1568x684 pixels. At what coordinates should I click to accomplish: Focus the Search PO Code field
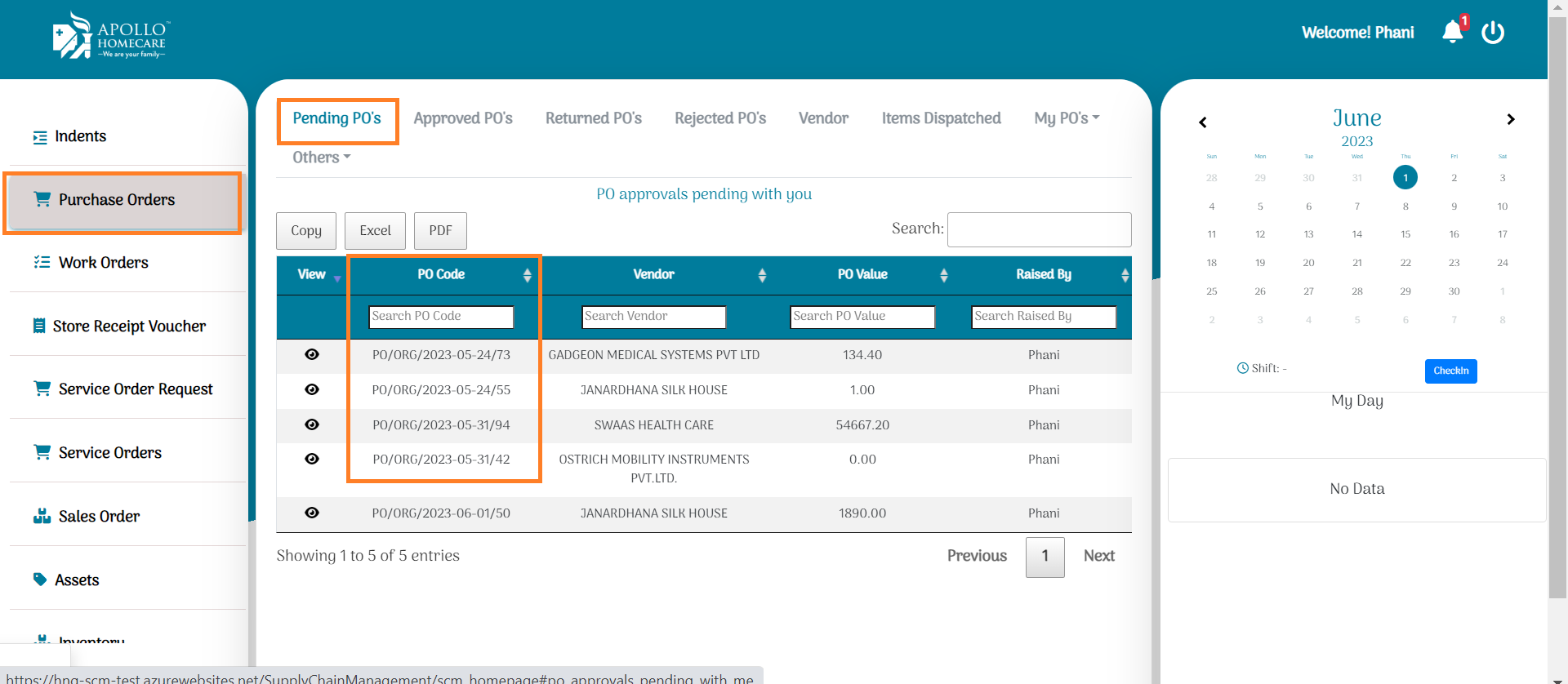pyautogui.click(x=441, y=317)
